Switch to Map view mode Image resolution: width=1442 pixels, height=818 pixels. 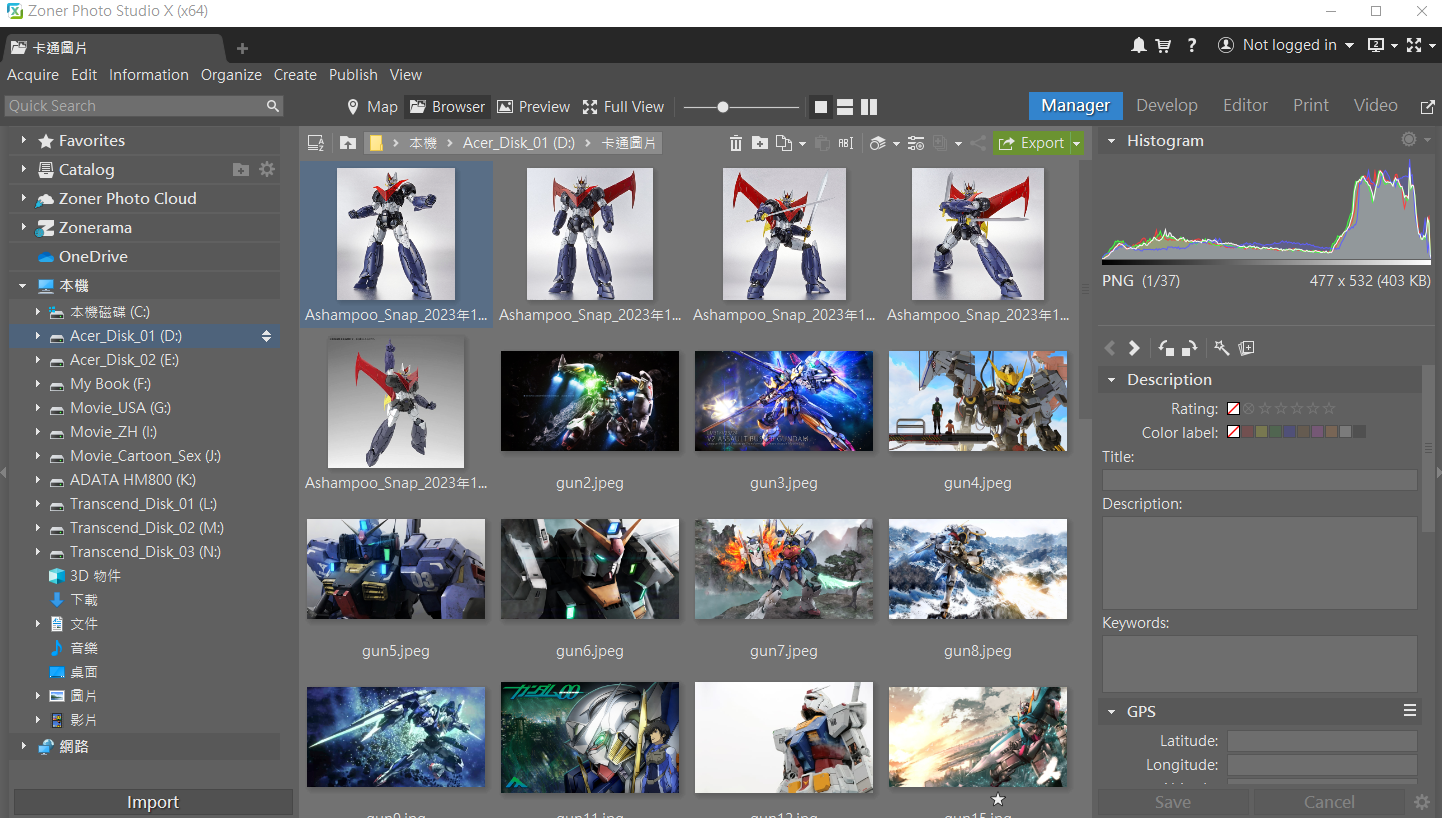[371, 107]
